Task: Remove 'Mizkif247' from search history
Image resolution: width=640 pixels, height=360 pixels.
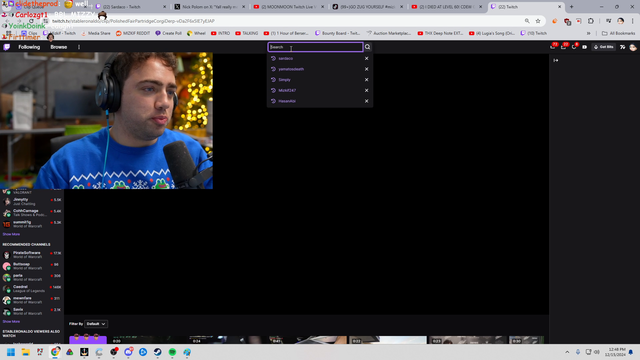Action: (x=367, y=90)
